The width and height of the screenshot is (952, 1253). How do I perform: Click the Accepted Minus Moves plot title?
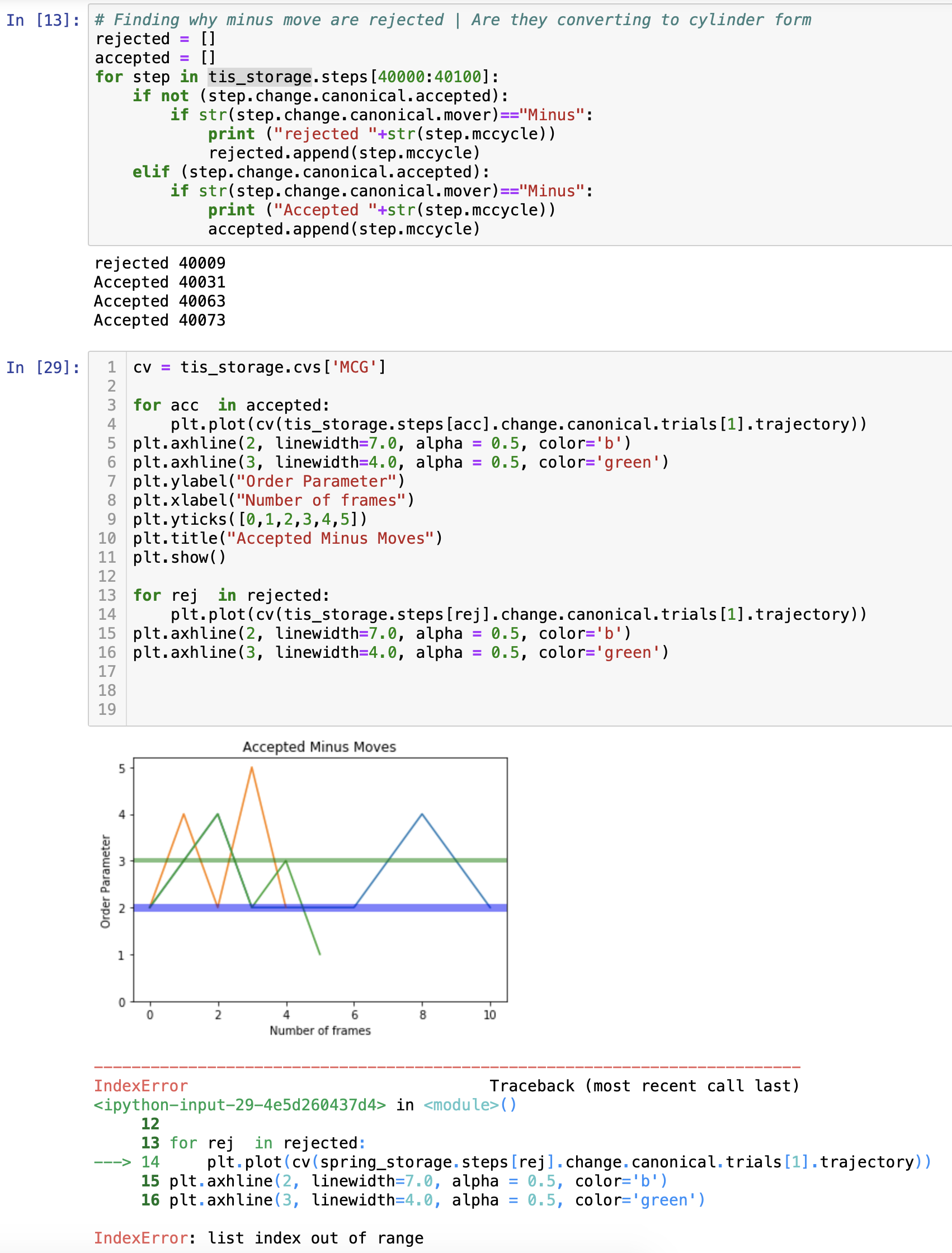(x=319, y=747)
